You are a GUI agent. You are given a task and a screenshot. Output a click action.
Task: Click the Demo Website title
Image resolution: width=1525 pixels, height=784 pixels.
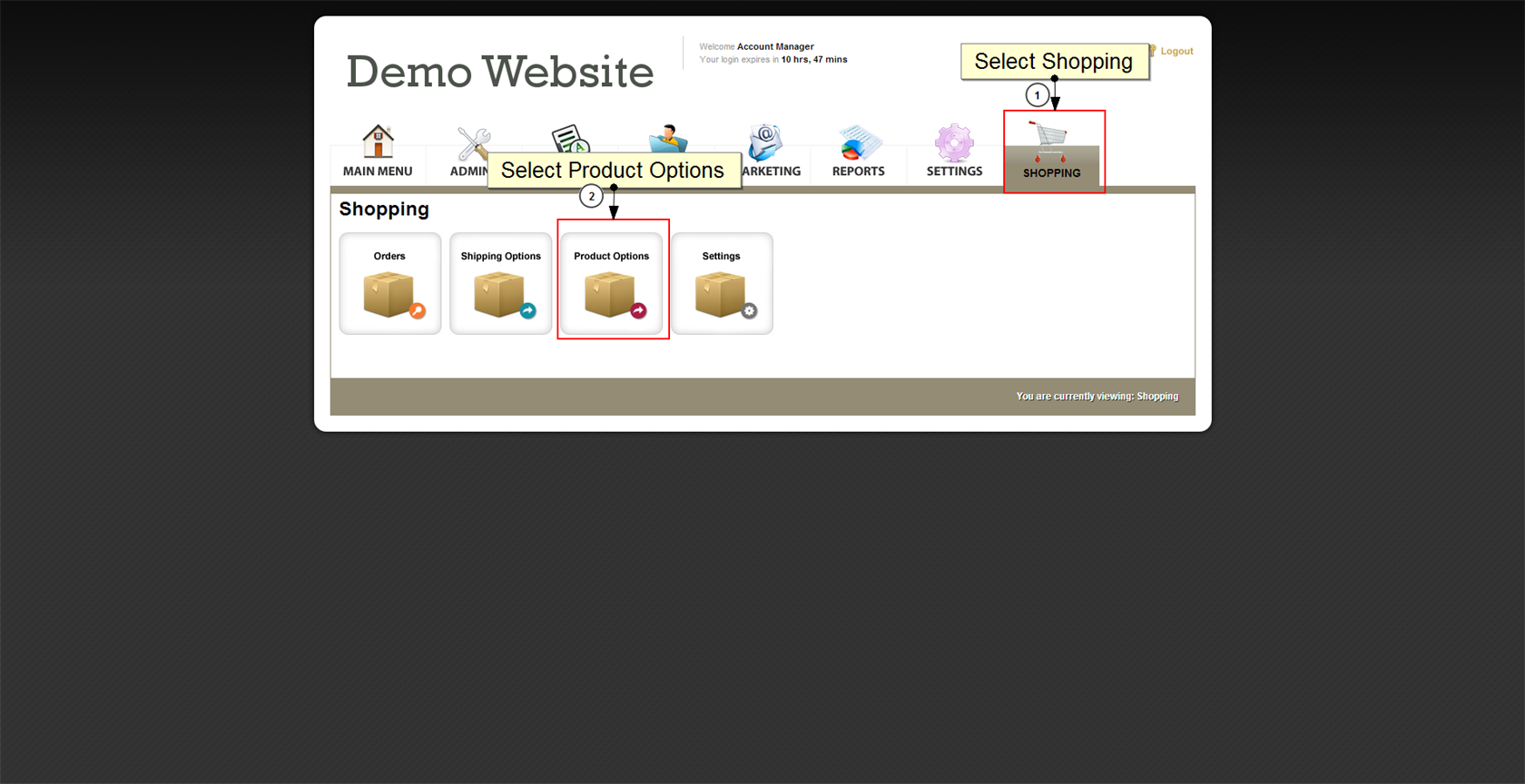pyautogui.click(x=500, y=72)
